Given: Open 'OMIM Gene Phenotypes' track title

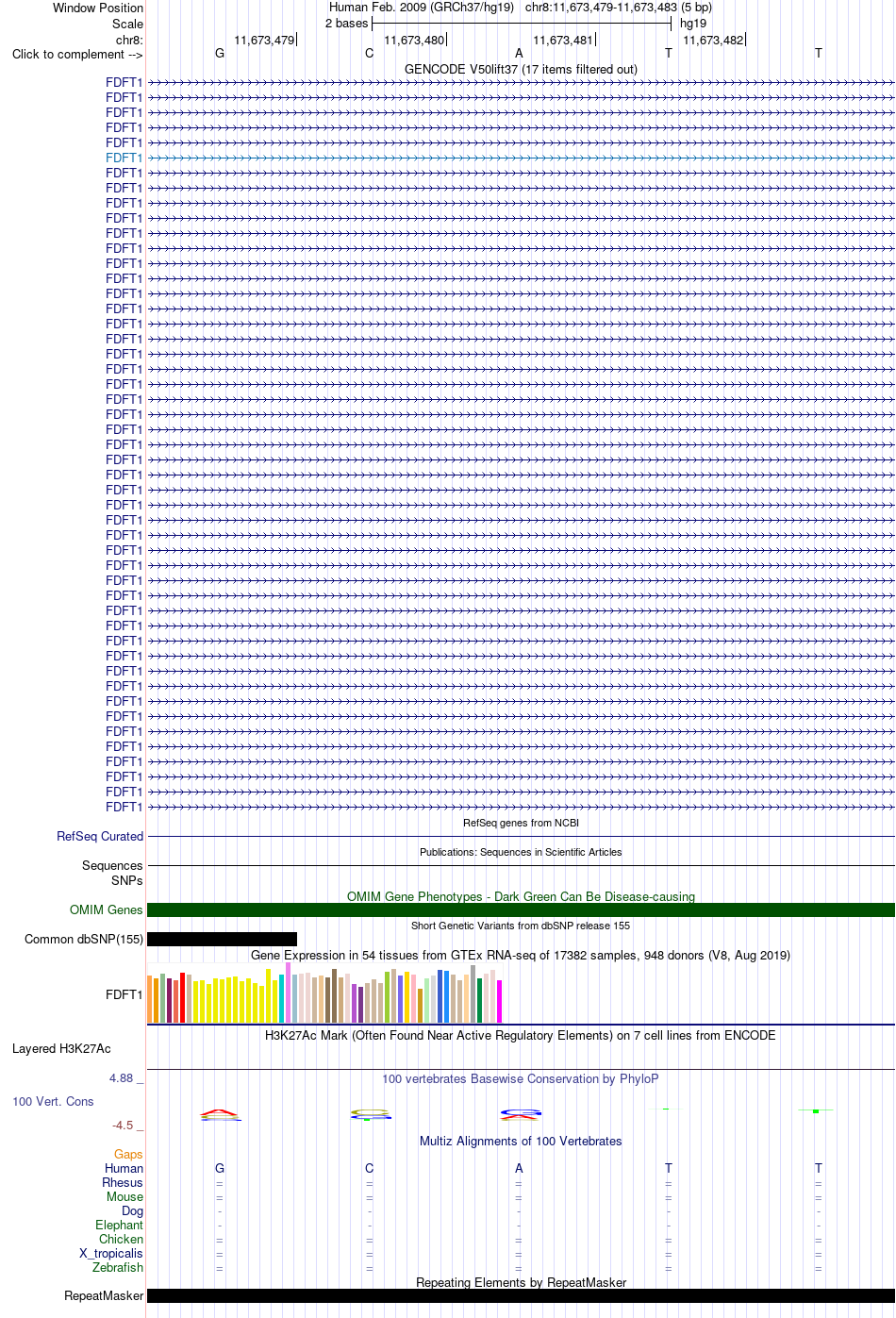Looking at the screenshot, I should click(521, 896).
